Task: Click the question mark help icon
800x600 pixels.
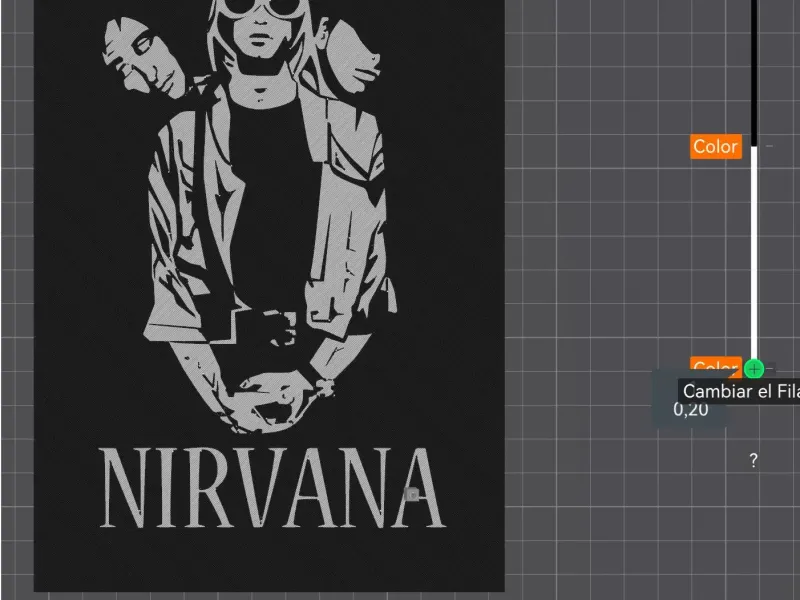Action: click(x=754, y=460)
